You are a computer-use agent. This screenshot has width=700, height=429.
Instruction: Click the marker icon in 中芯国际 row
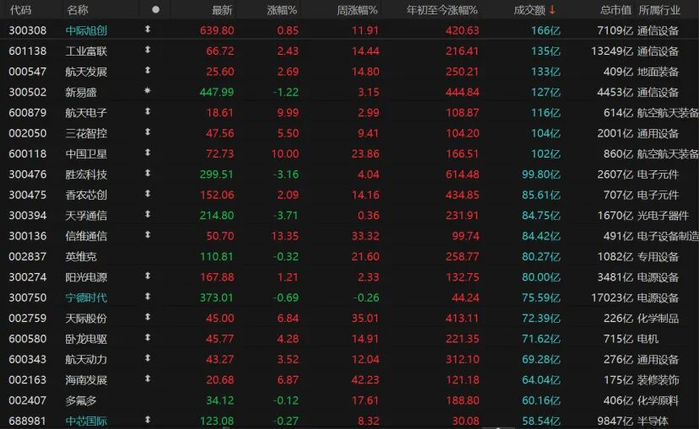[147, 420]
